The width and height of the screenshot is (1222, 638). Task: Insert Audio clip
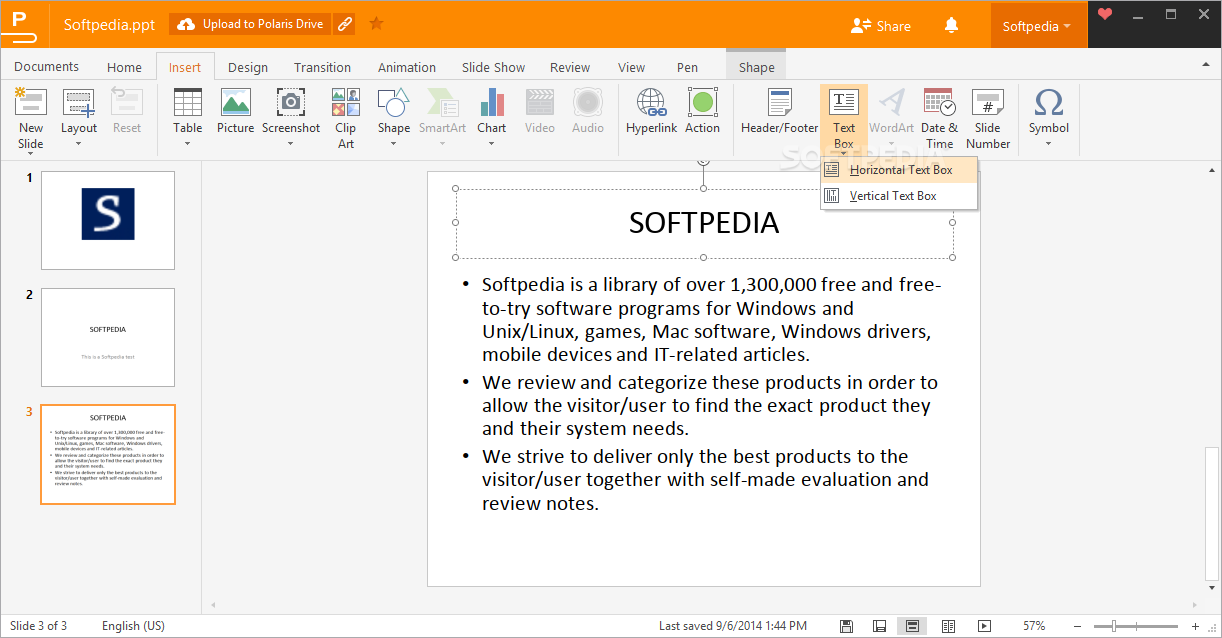pos(588,110)
